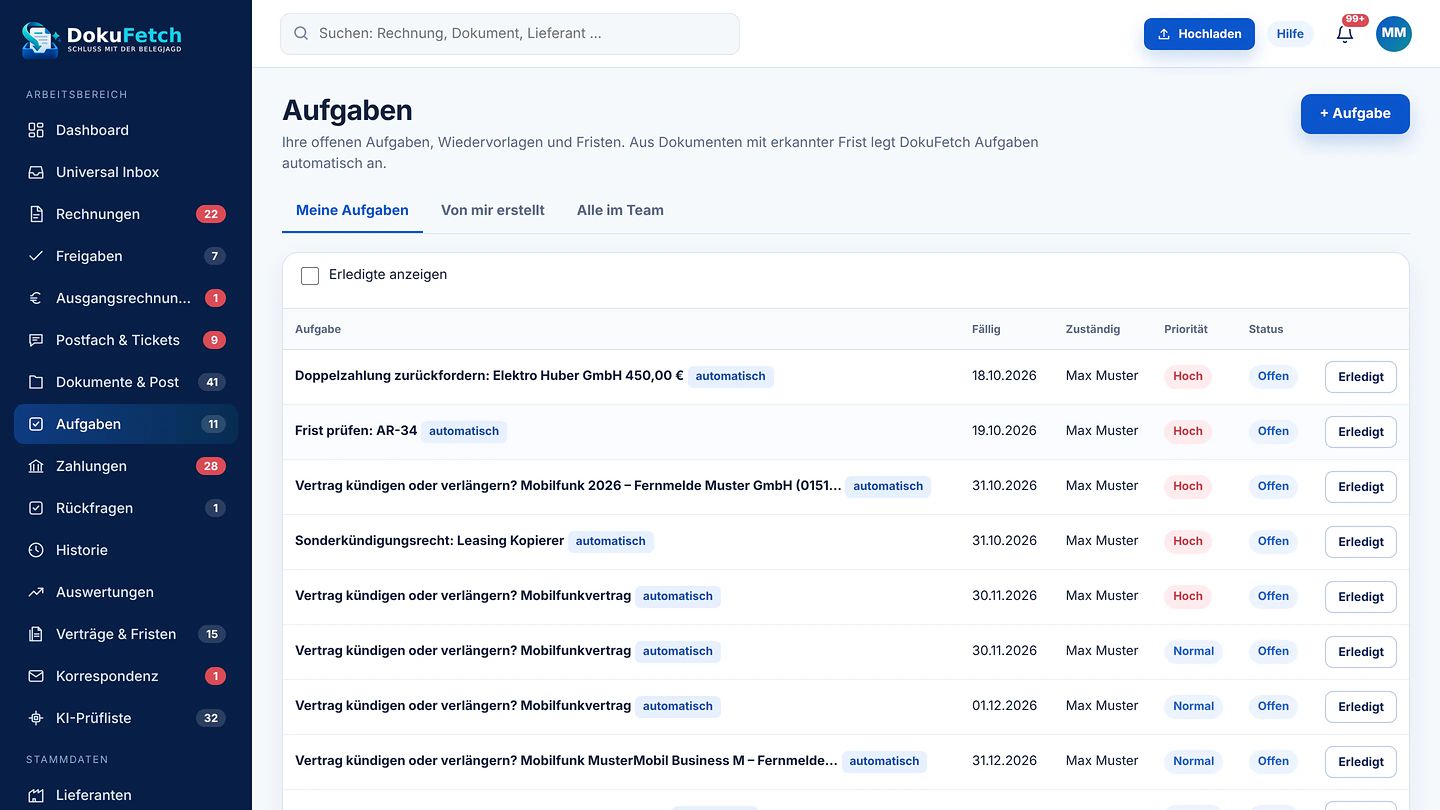Click the due date 18.10.2026
This screenshot has width=1440, height=810.
[x=1004, y=376]
